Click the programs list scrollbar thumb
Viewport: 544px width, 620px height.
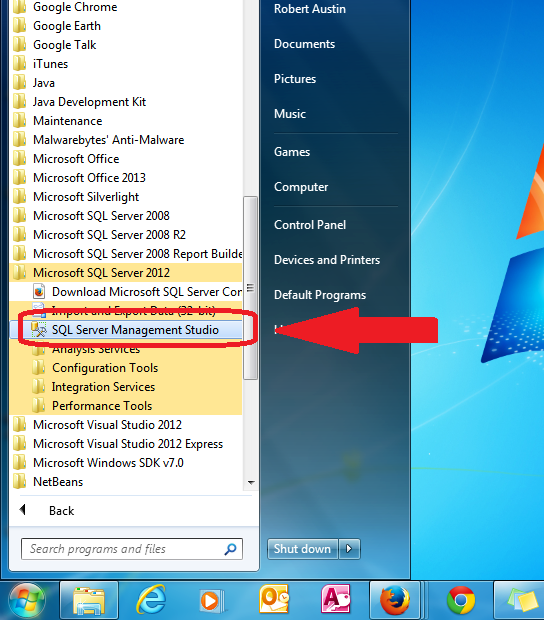(x=250, y=288)
